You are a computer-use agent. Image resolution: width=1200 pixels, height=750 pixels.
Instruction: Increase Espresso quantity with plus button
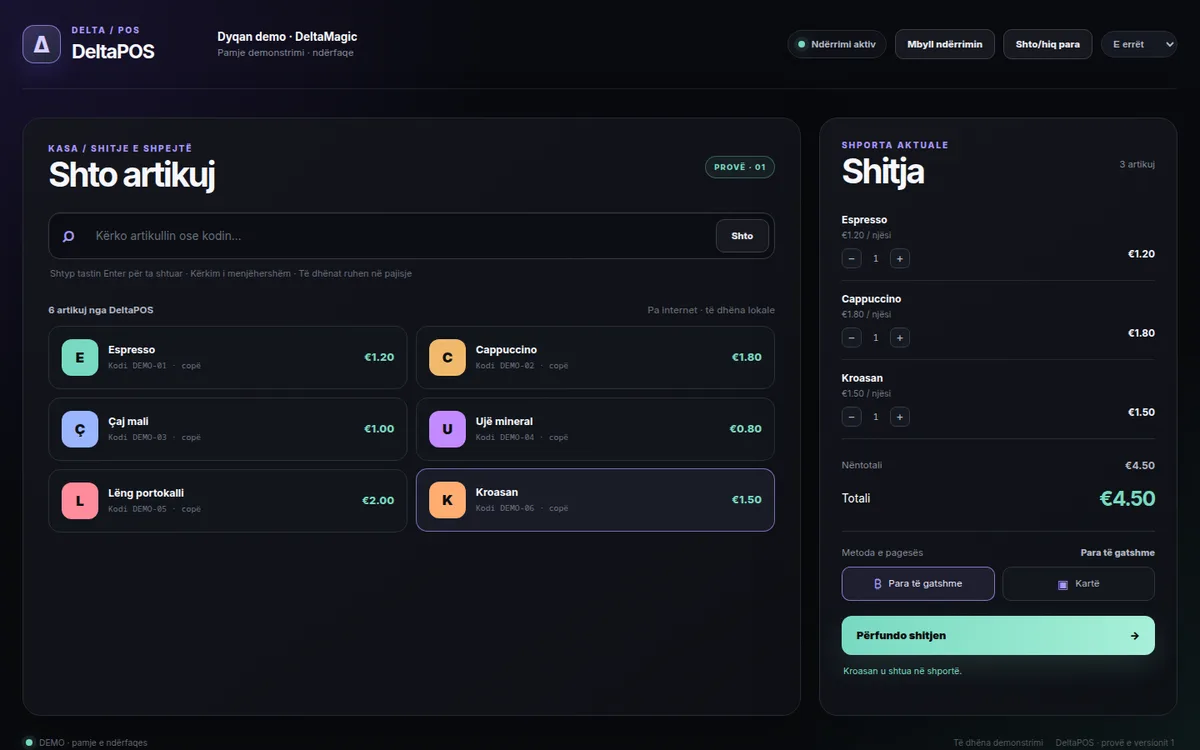point(900,258)
